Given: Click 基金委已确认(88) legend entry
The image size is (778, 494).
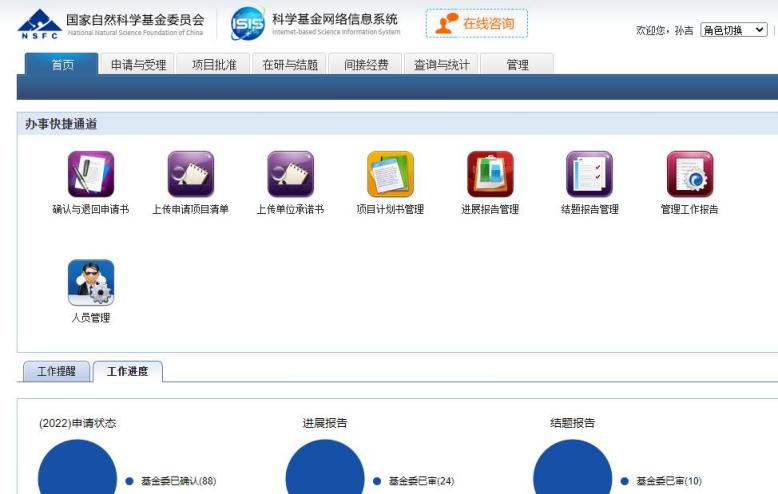Looking at the screenshot, I should 178,481.
